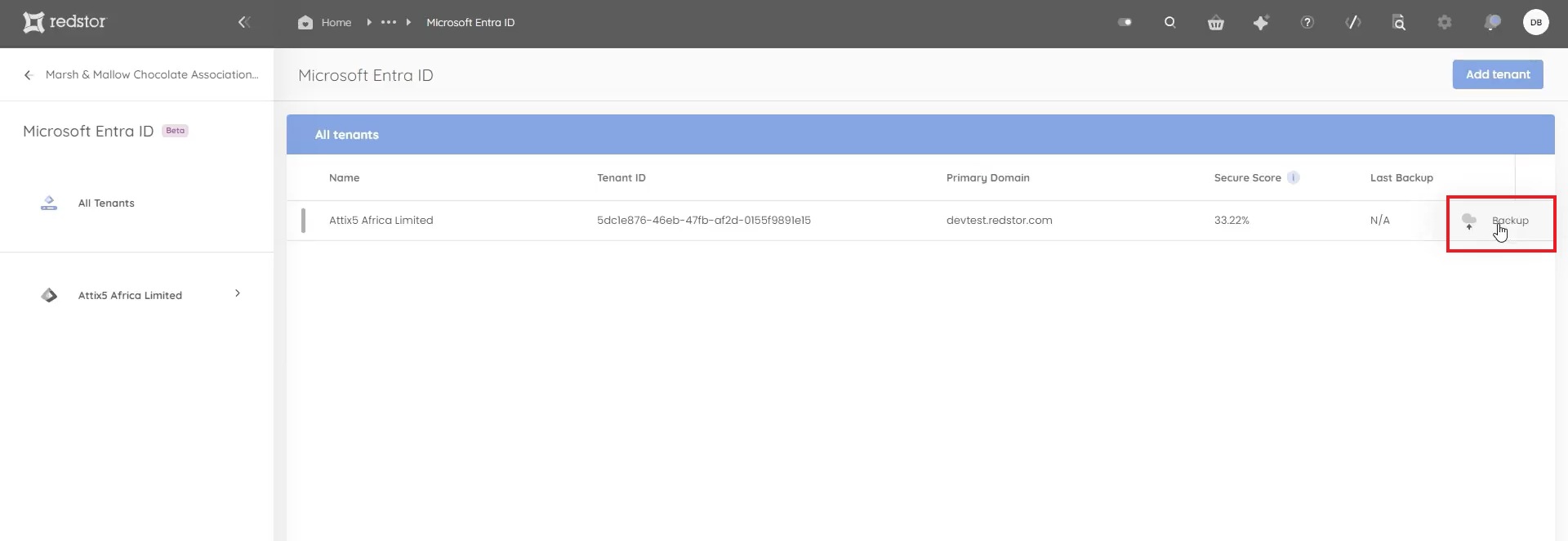Click the Primary Domain column header
This screenshot has width=1568, height=541.
[988, 178]
